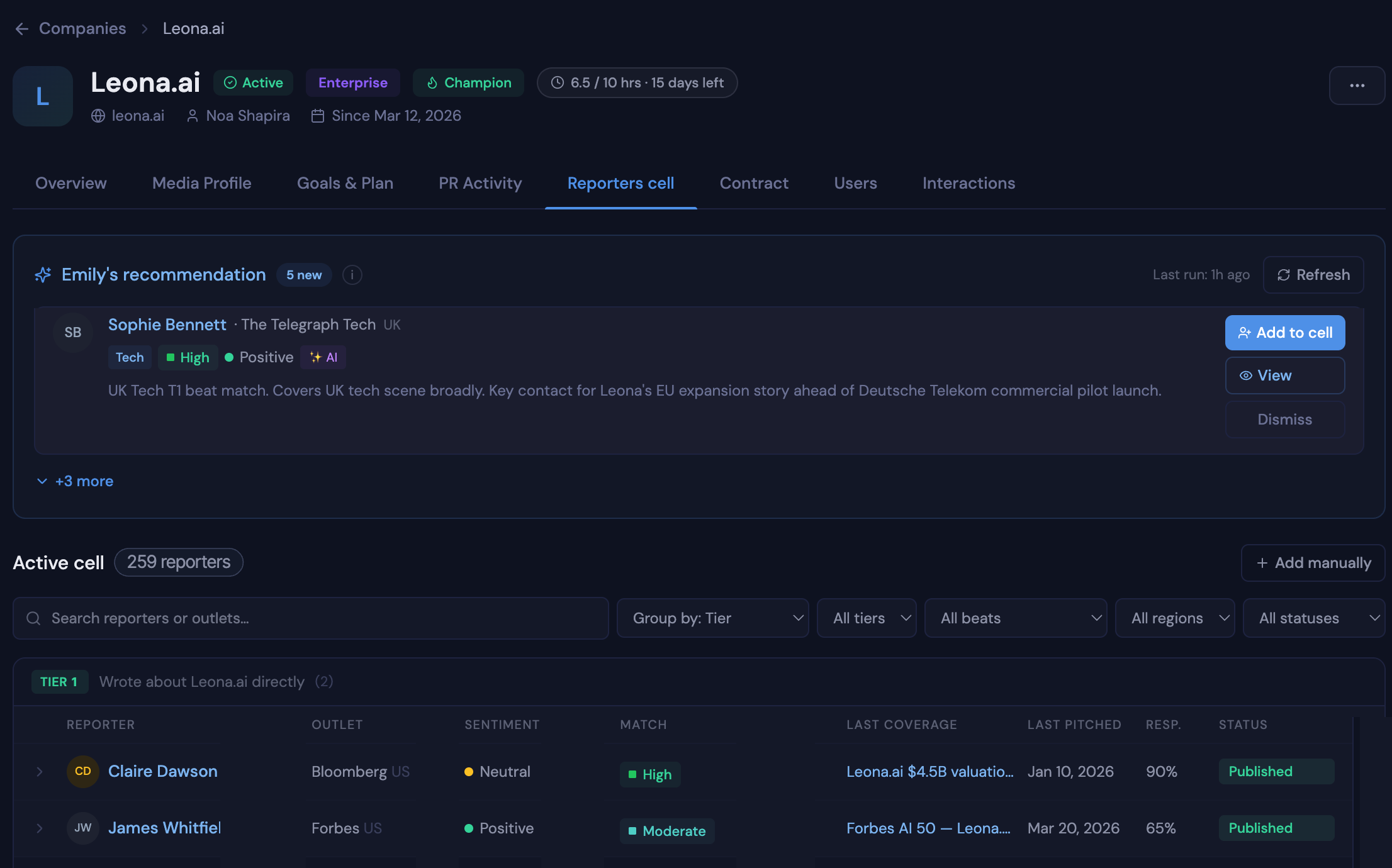The image size is (1392, 868).
Task: Click the 5 new badge
Action: pyautogui.click(x=304, y=275)
